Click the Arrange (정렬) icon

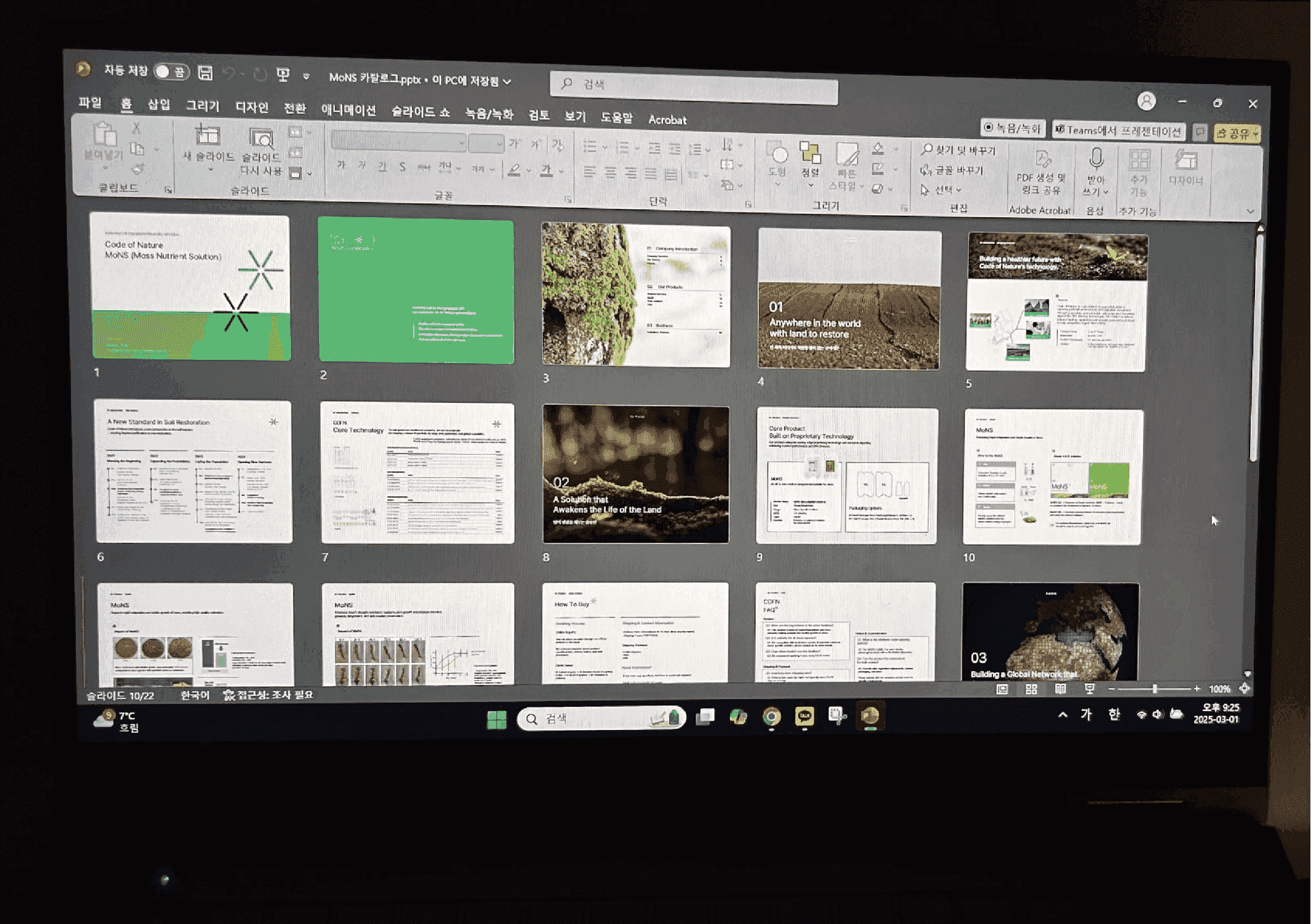[x=810, y=153]
